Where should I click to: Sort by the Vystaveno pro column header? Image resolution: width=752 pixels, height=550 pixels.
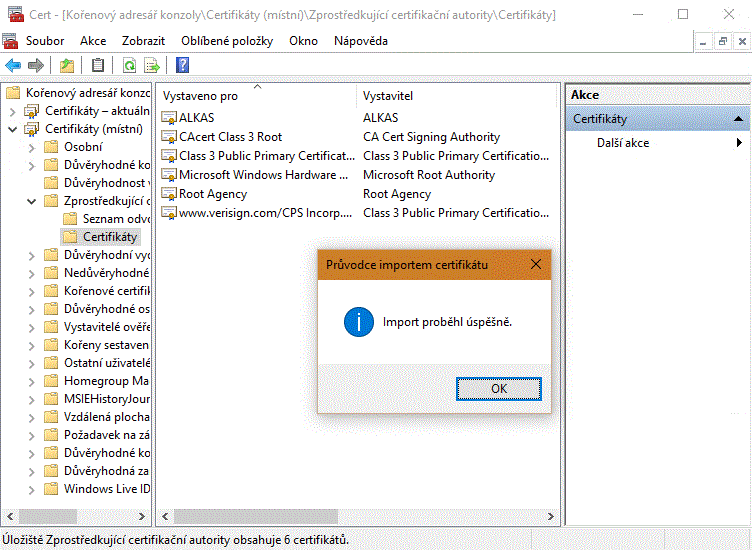click(256, 96)
